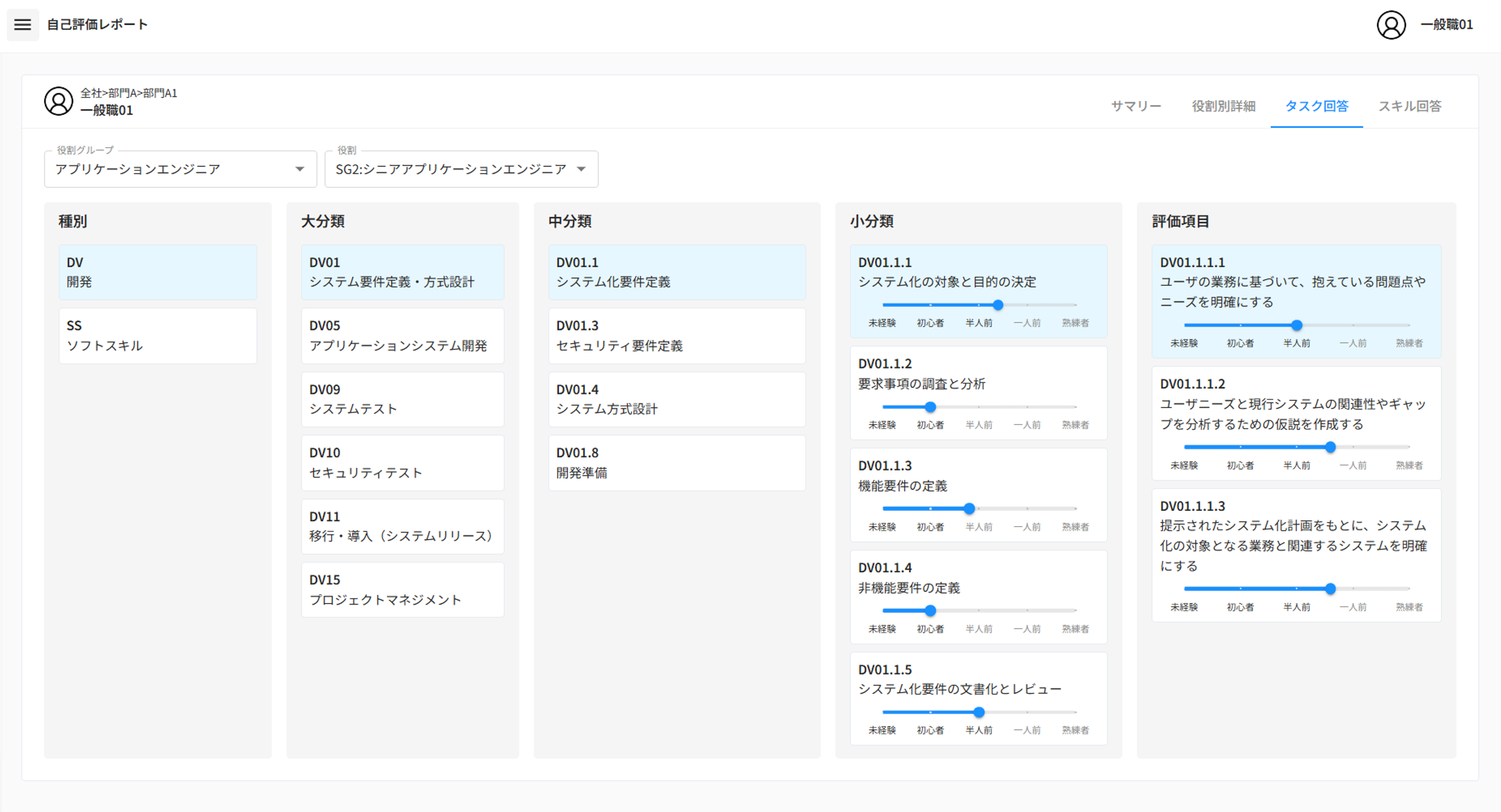The height and width of the screenshot is (812, 1501).
Task: Click the DV01.1.1.3 evaluation slider handle
Action: 1331,588
